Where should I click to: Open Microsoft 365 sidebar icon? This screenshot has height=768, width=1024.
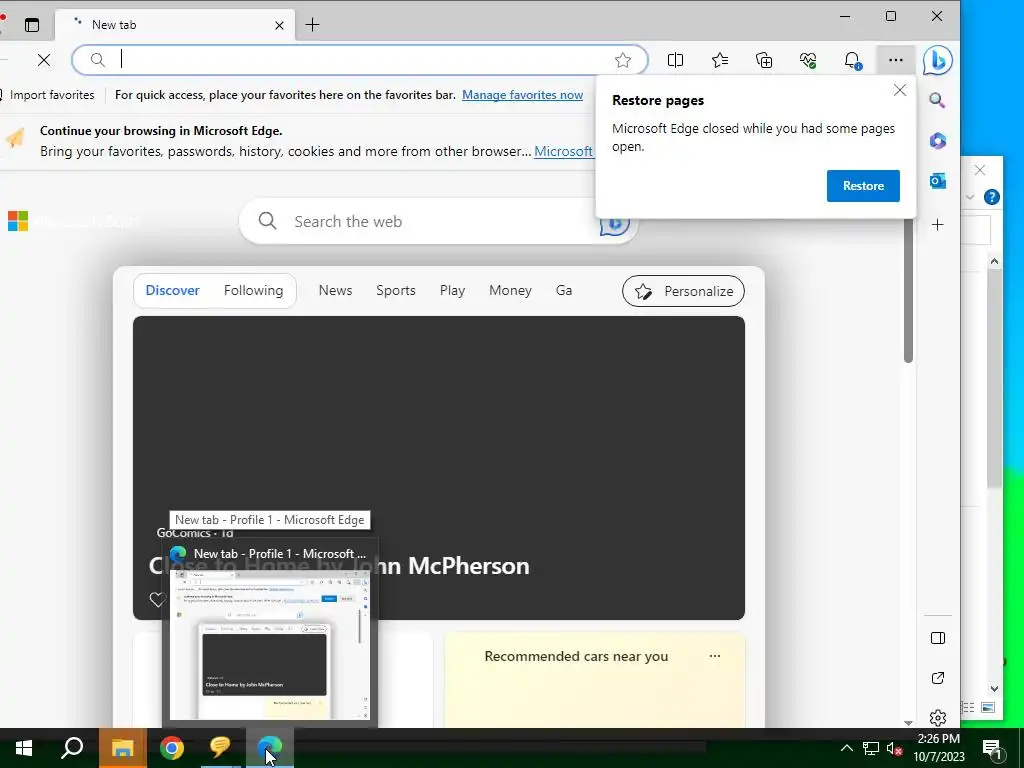938,140
